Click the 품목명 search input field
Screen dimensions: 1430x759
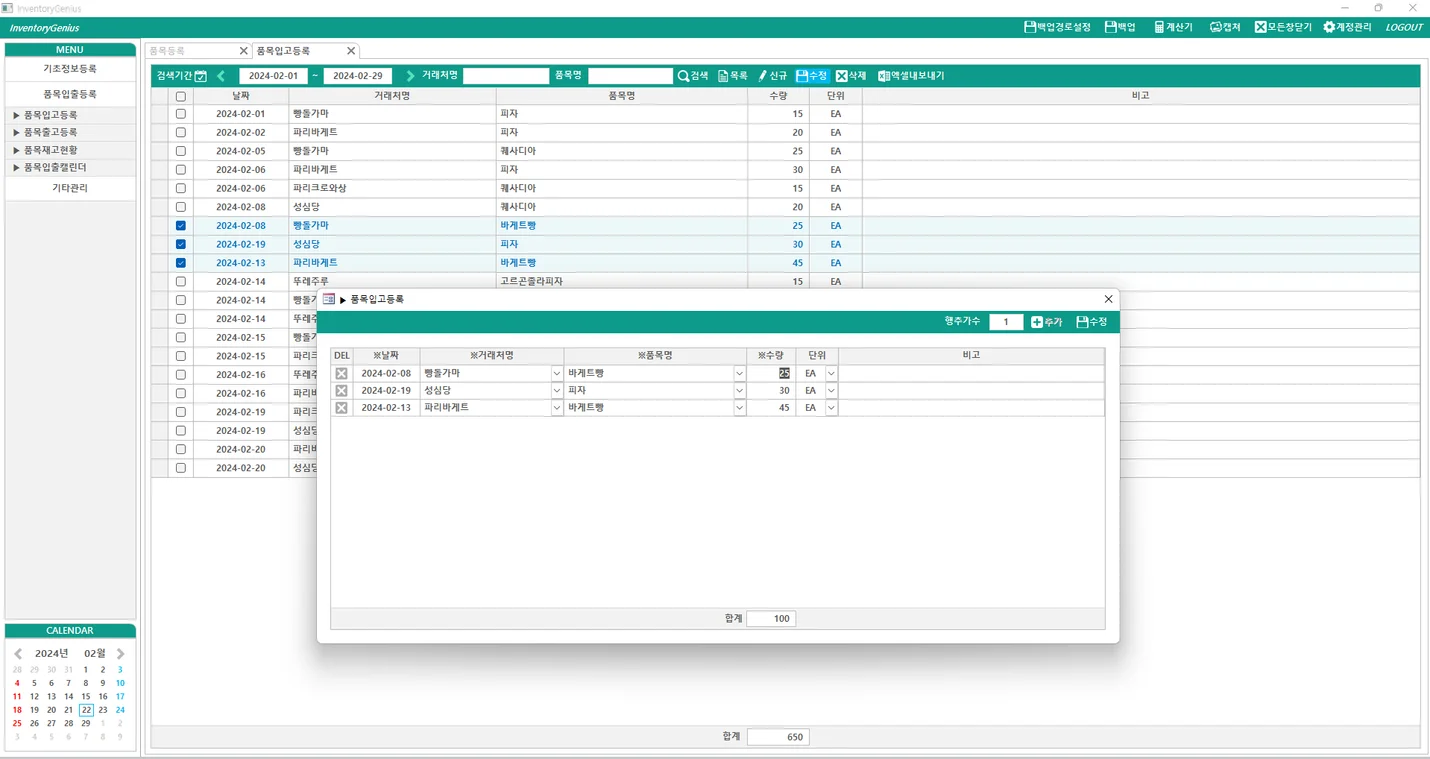click(x=630, y=76)
